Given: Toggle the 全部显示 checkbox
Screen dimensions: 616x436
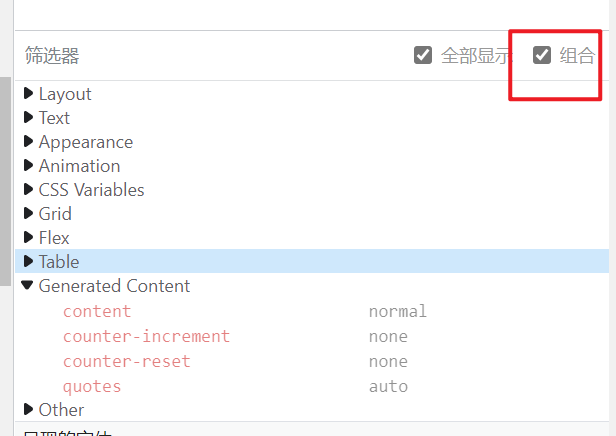Looking at the screenshot, I should [x=423, y=55].
